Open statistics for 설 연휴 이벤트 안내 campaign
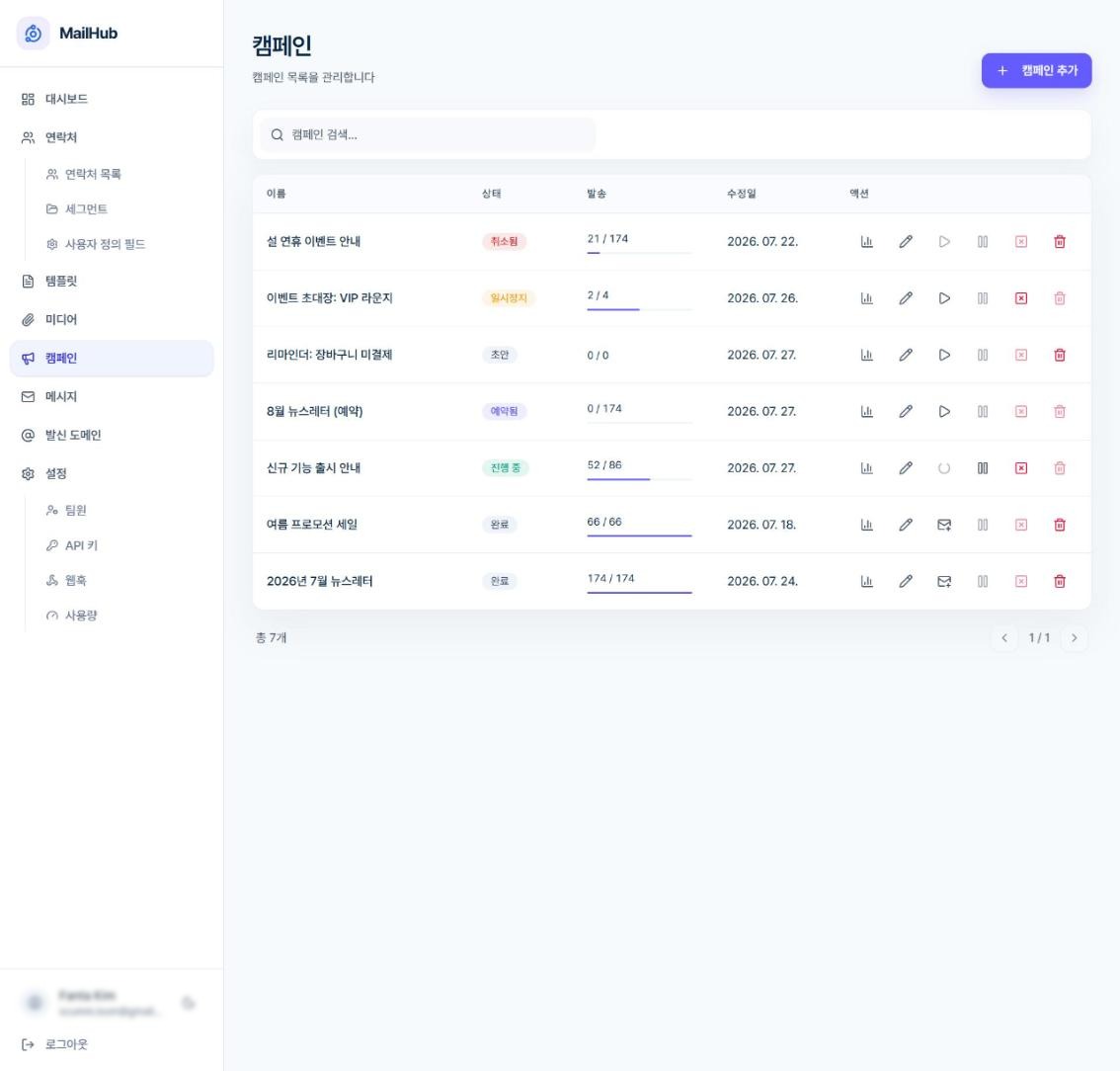The image size is (1120, 1071). 866,241
